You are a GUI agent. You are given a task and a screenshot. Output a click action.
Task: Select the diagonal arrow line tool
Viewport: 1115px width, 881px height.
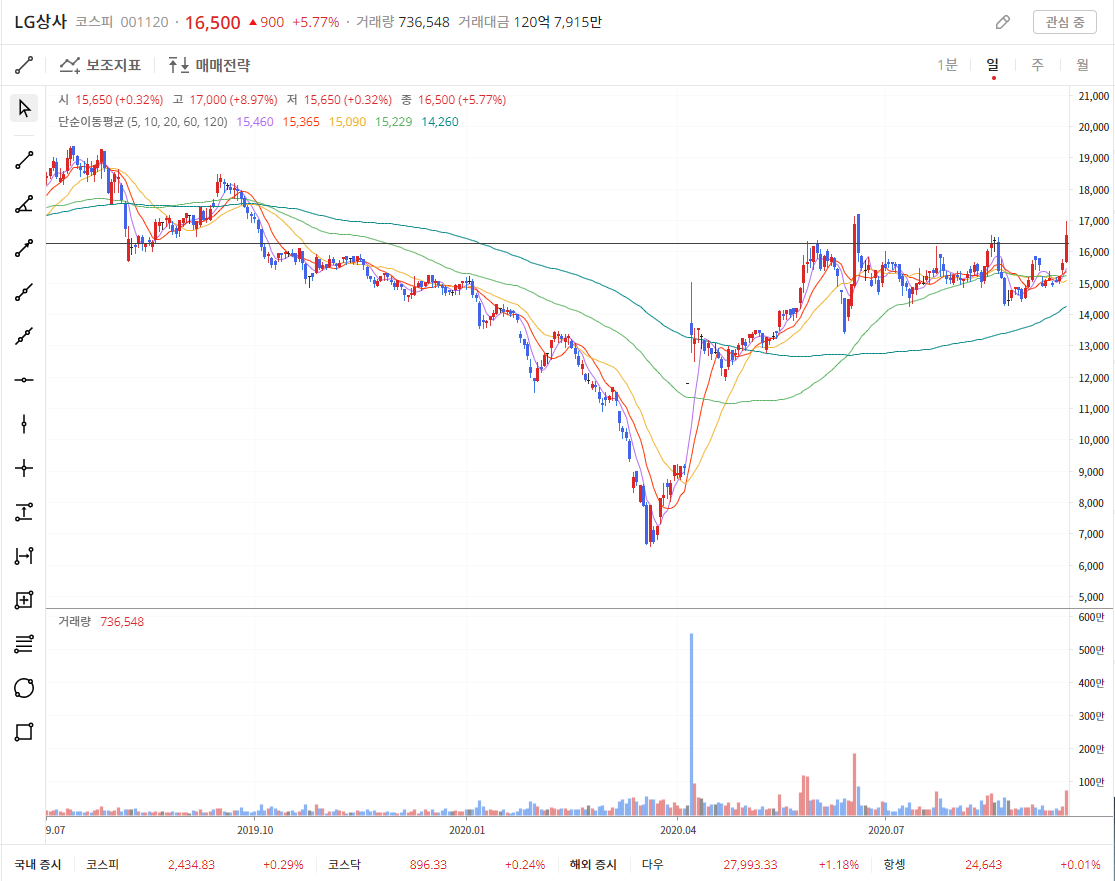(24, 248)
